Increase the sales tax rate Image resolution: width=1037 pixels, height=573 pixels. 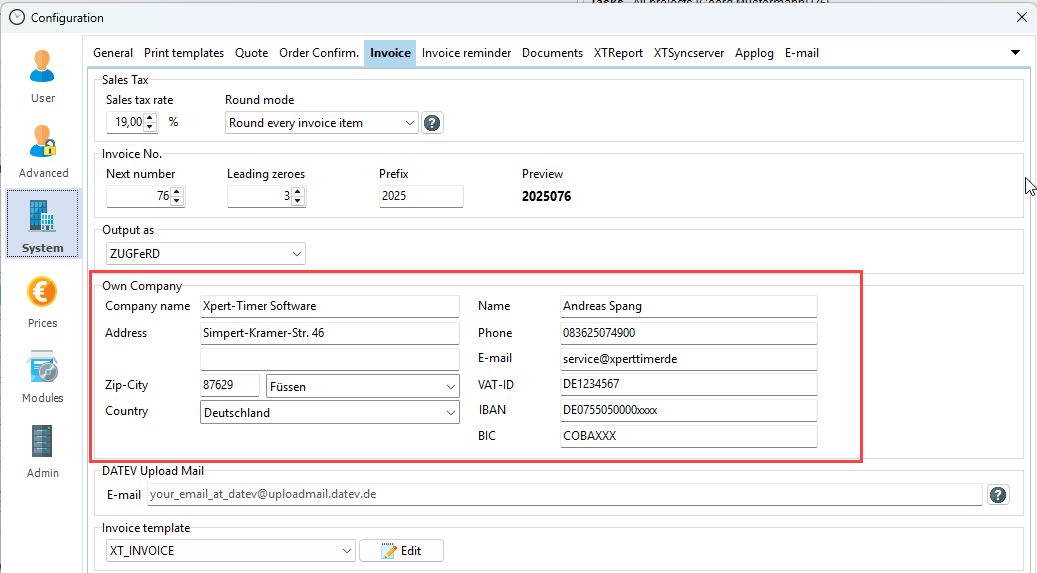coord(150,118)
